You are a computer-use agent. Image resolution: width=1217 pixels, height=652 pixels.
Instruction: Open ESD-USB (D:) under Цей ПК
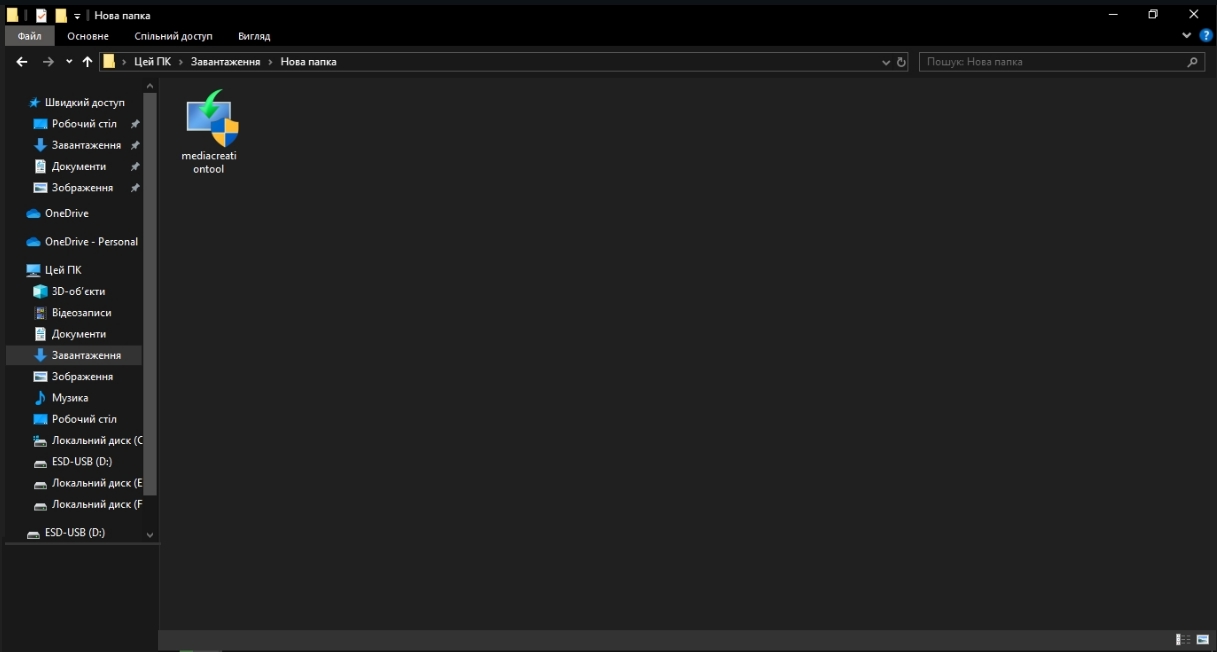pyautogui.click(x=73, y=462)
